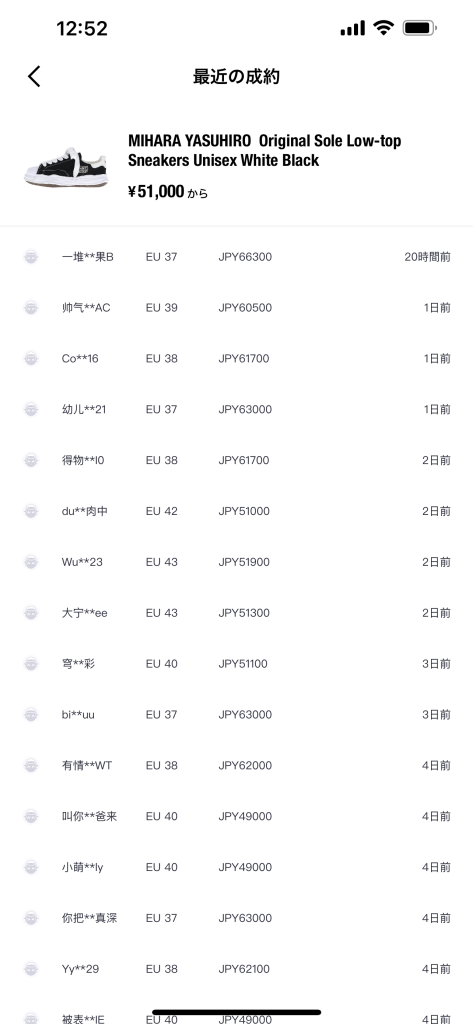Image resolution: width=473 pixels, height=1024 pixels.
Task: Tap avatar icon beside du**肉中
Action: coord(31,511)
